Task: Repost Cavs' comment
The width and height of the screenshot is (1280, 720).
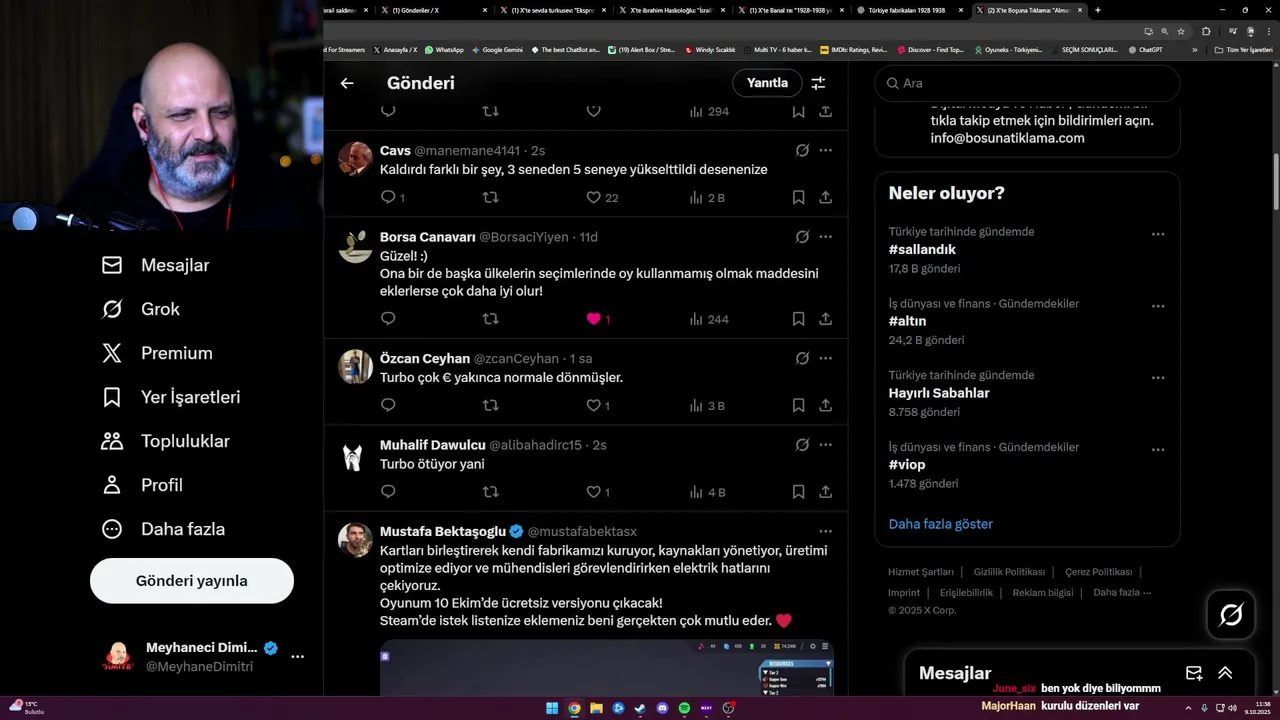Action: pyautogui.click(x=490, y=198)
